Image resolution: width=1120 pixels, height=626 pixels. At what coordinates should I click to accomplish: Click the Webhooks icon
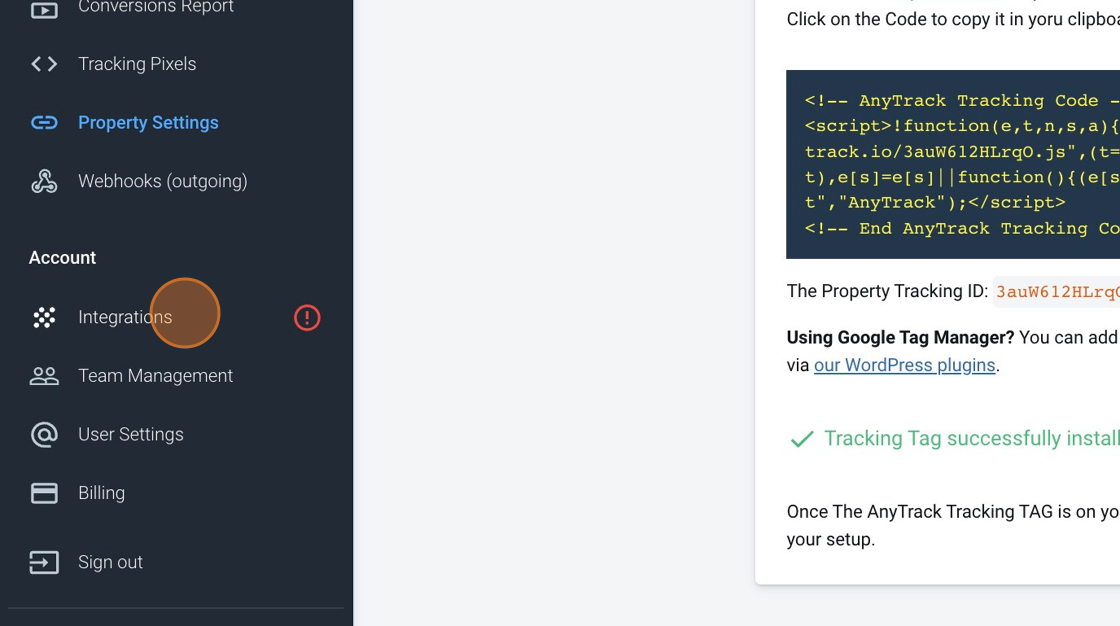click(44, 182)
